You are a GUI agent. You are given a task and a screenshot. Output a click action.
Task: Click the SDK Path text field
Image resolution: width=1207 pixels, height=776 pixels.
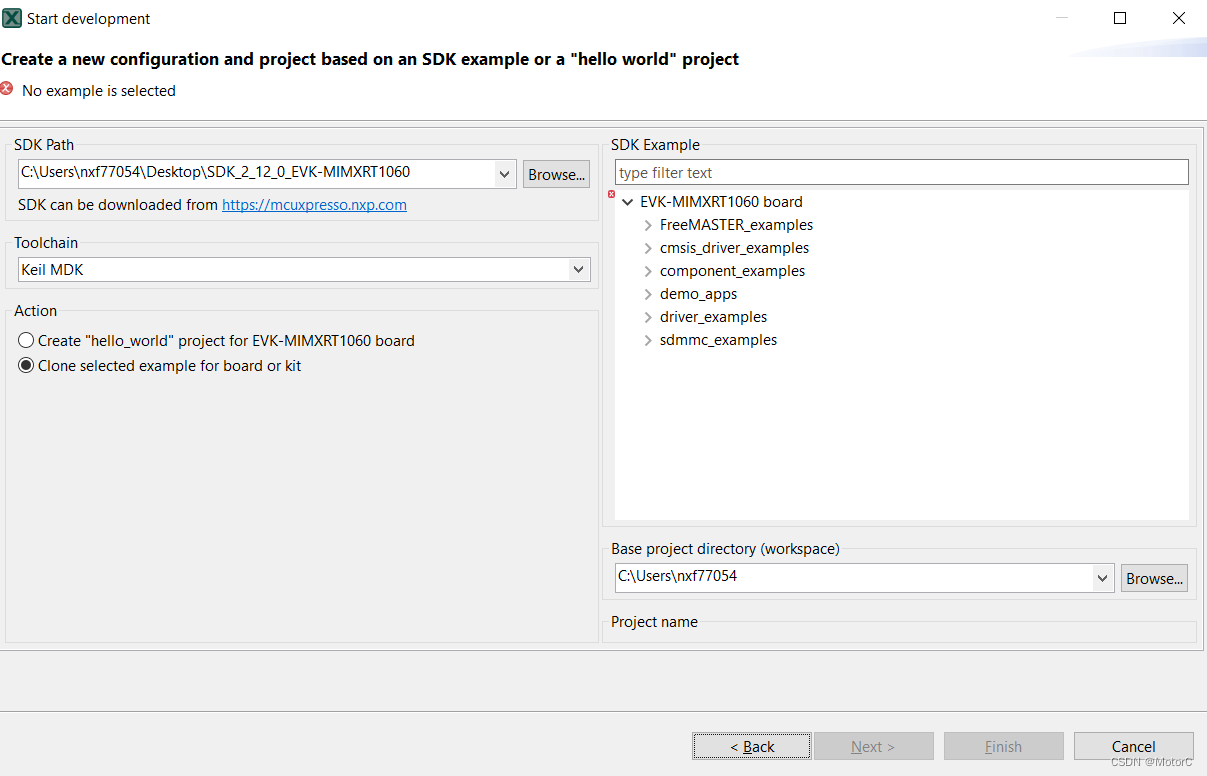click(x=257, y=173)
